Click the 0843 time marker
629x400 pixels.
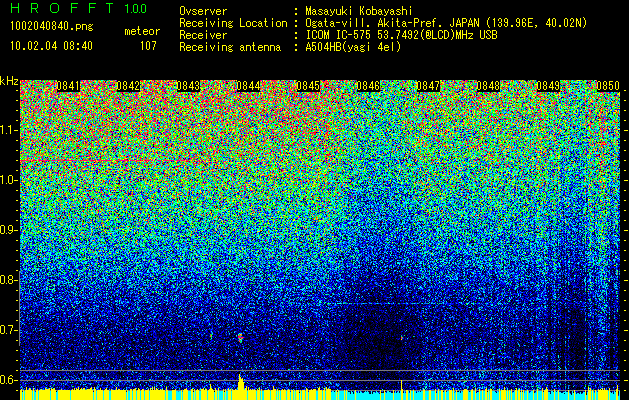point(188,86)
